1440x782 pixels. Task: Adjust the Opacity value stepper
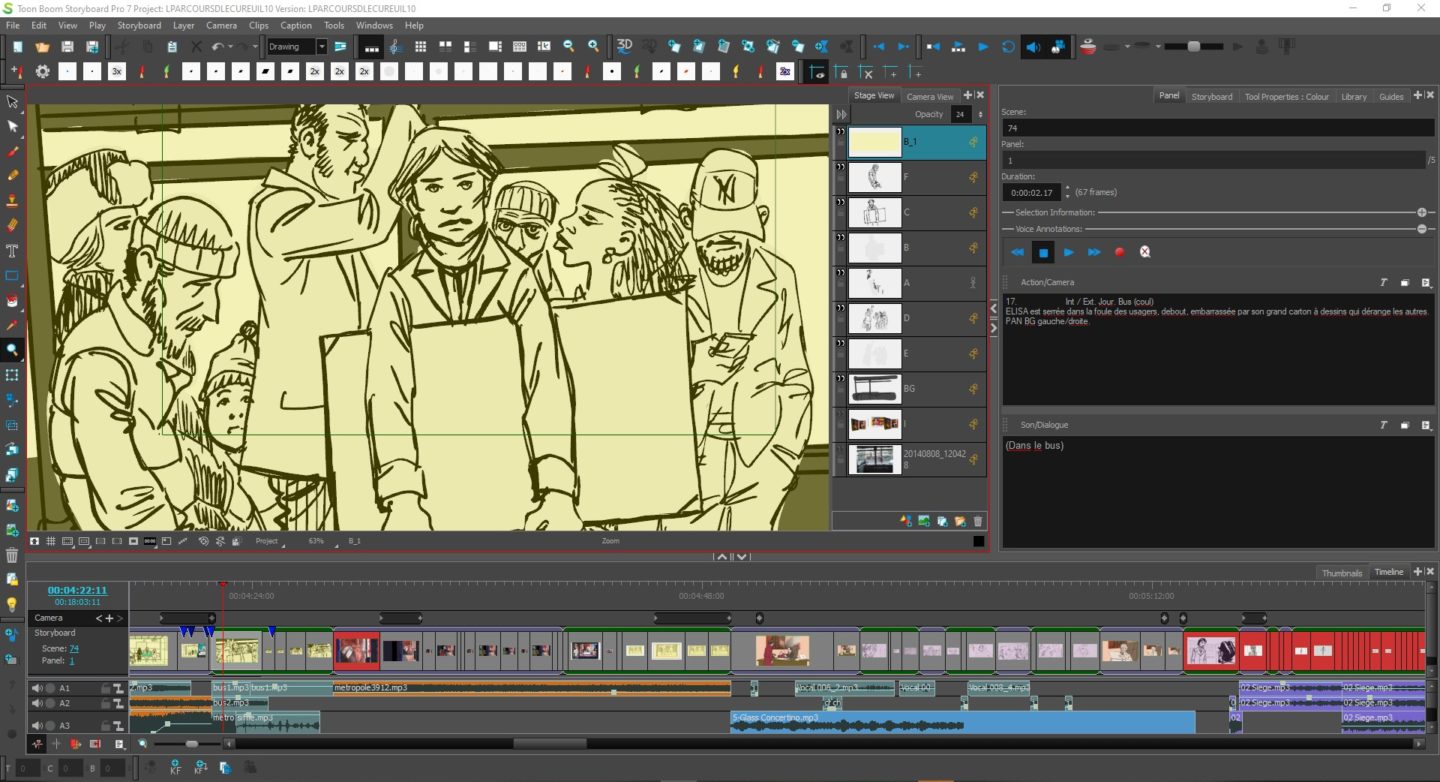point(978,114)
